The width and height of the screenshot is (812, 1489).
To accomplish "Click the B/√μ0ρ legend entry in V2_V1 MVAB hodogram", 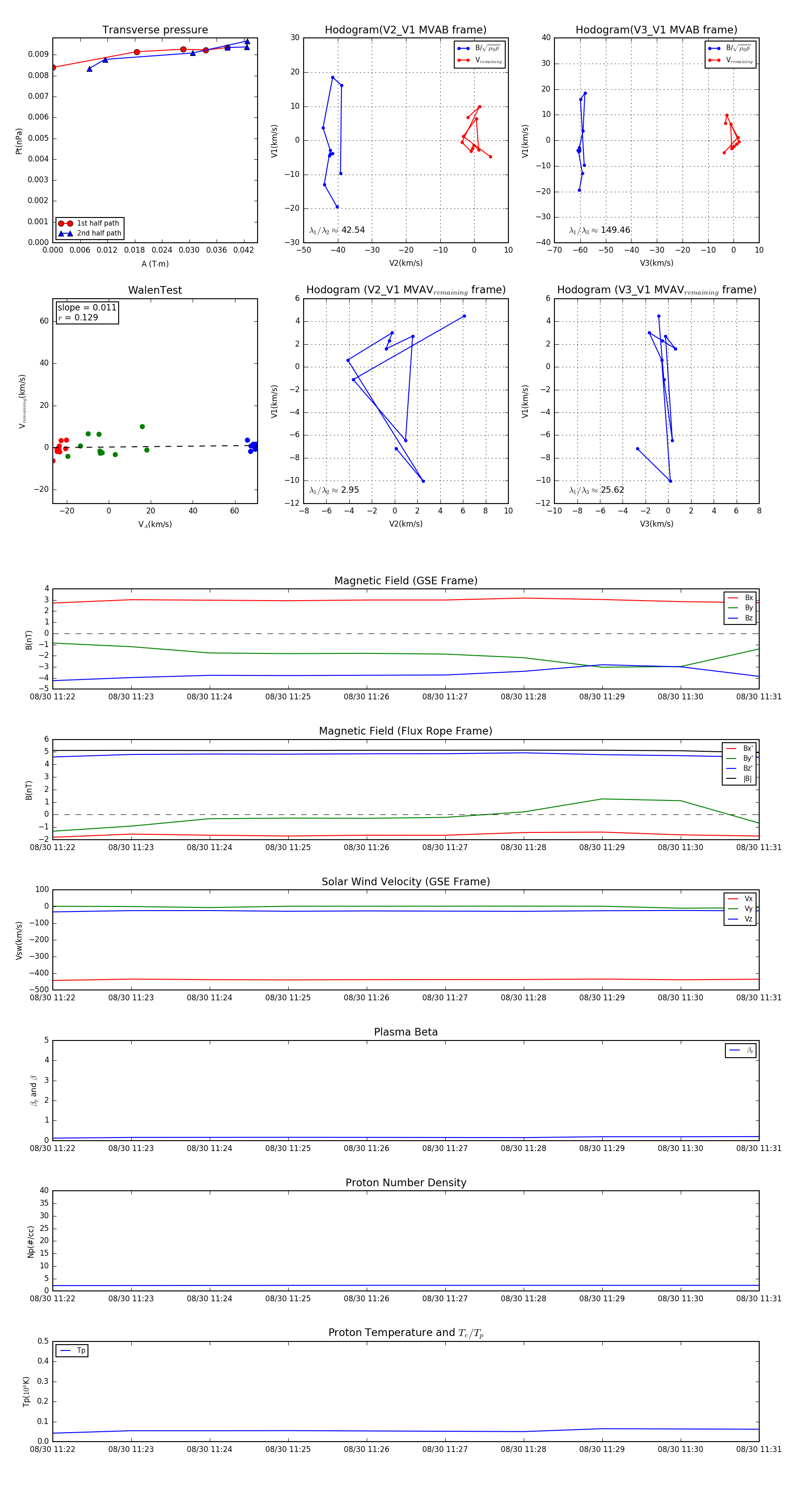I will point(479,49).
